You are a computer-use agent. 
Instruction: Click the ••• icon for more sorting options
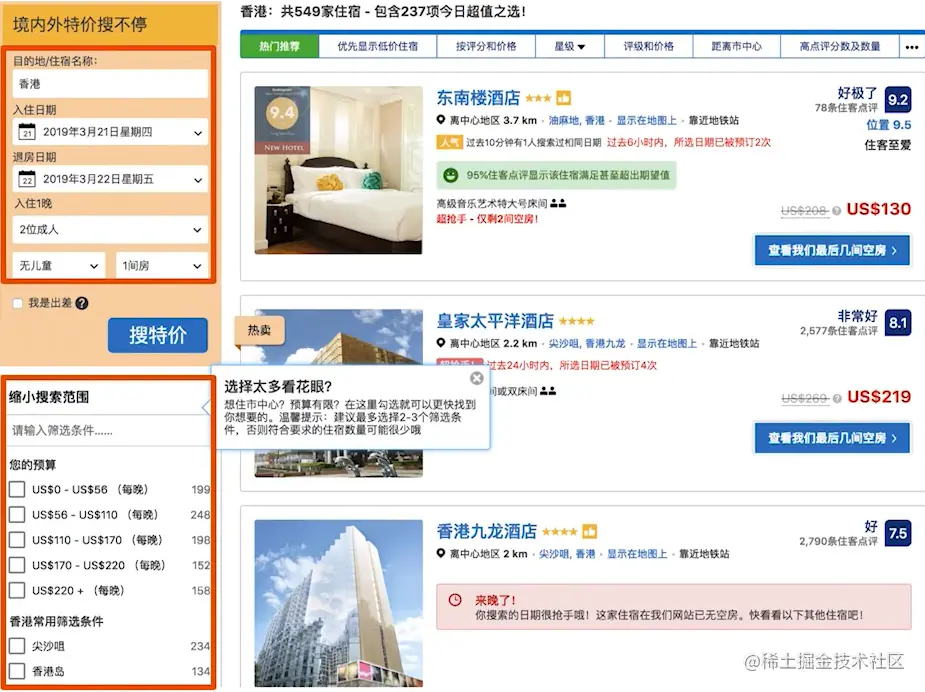point(911,46)
